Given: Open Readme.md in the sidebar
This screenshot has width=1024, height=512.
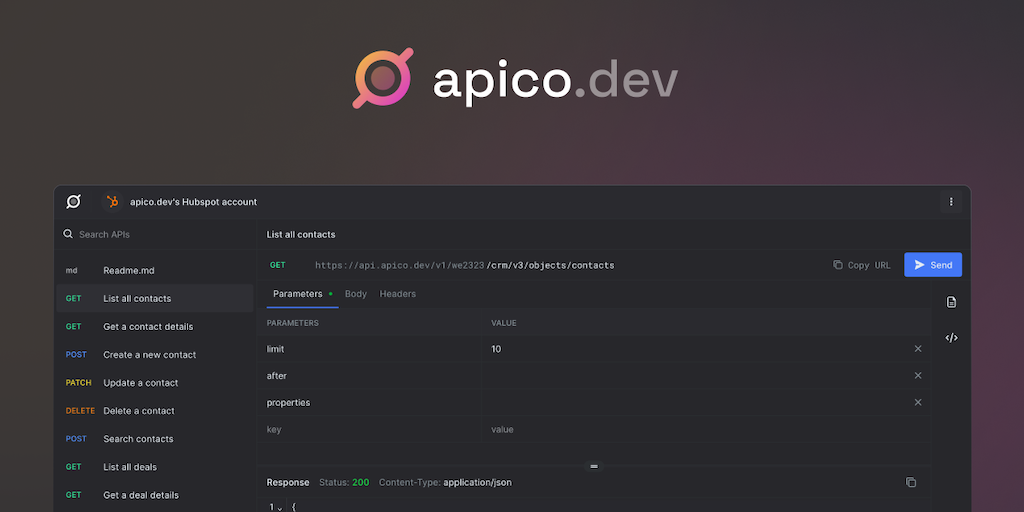Looking at the screenshot, I should [x=155, y=270].
